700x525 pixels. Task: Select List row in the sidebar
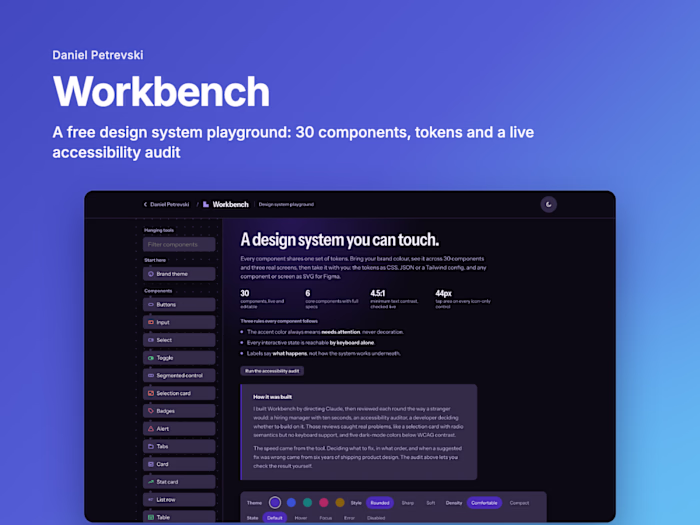pyautogui.click(x=179, y=500)
